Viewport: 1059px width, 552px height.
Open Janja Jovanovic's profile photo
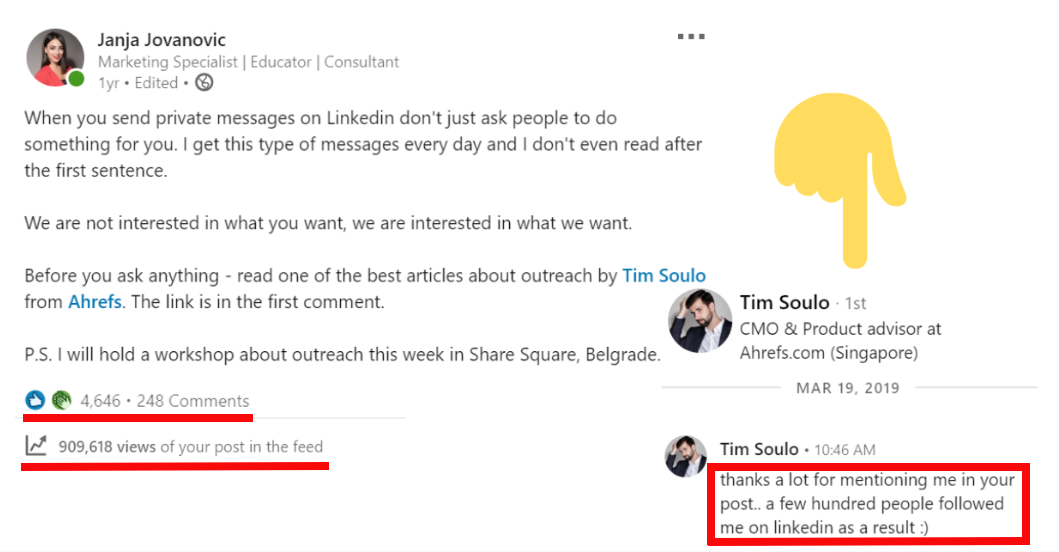54,57
